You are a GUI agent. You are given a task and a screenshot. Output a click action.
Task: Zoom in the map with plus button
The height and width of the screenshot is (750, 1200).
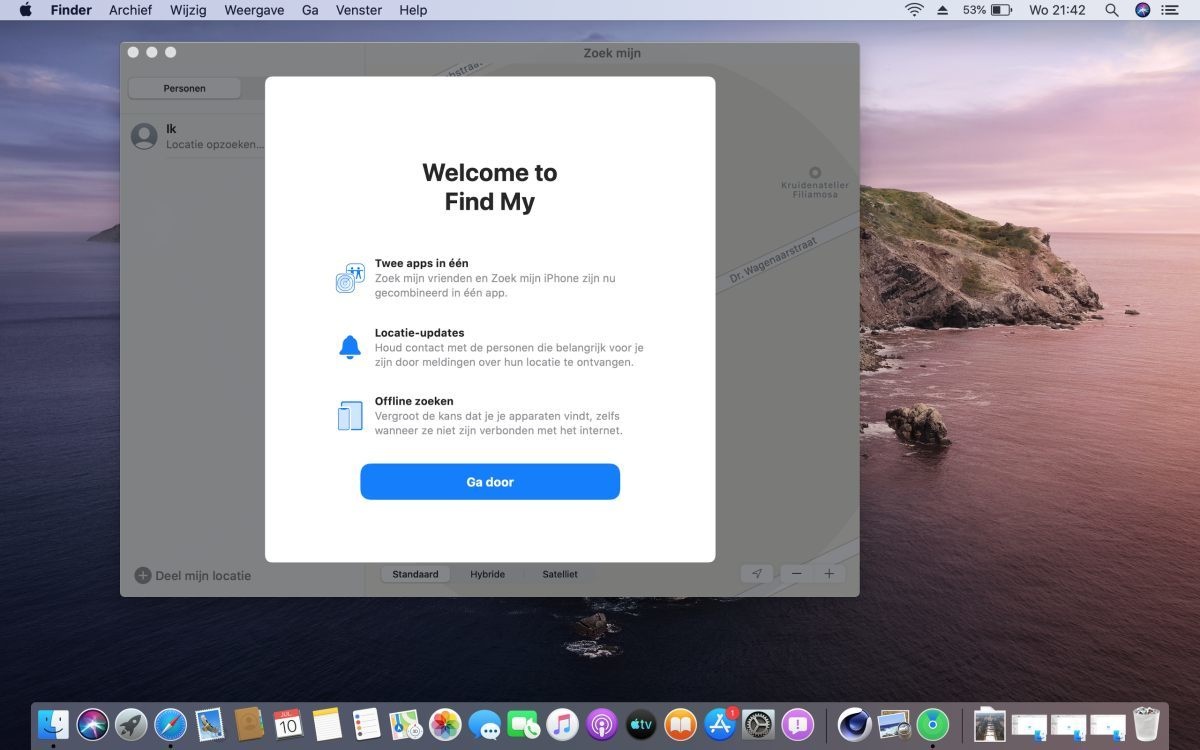(829, 574)
